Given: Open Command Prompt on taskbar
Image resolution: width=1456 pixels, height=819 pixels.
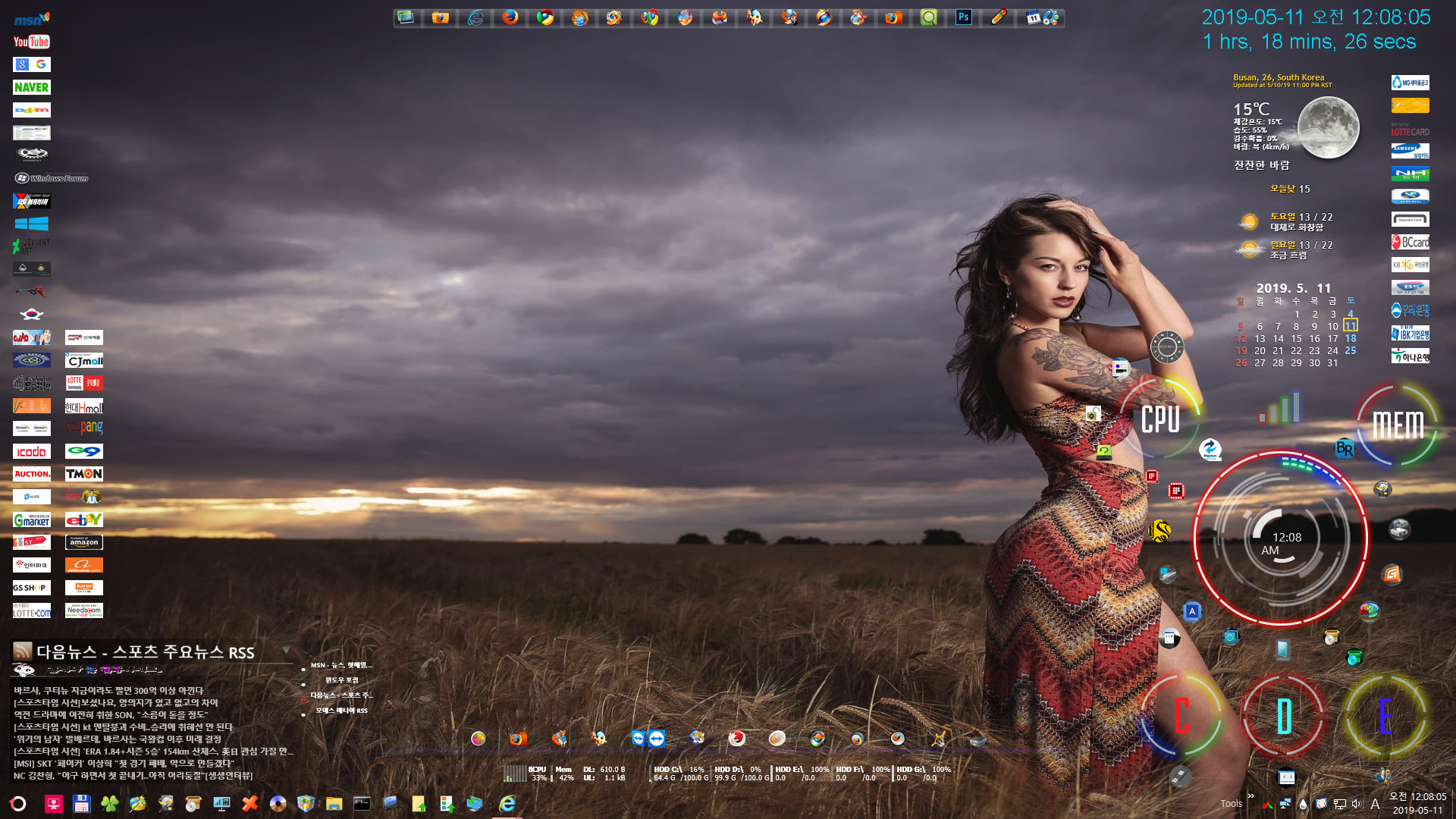Looking at the screenshot, I should coord(362,804).
